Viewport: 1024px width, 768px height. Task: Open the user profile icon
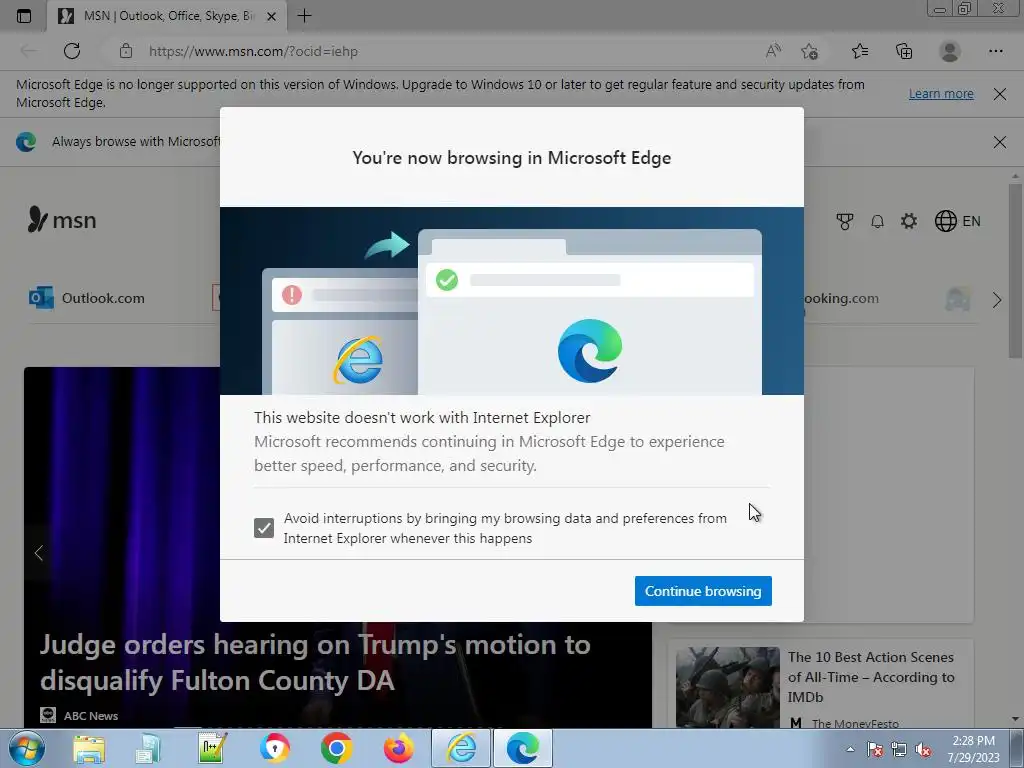click(x=950, y=51)
